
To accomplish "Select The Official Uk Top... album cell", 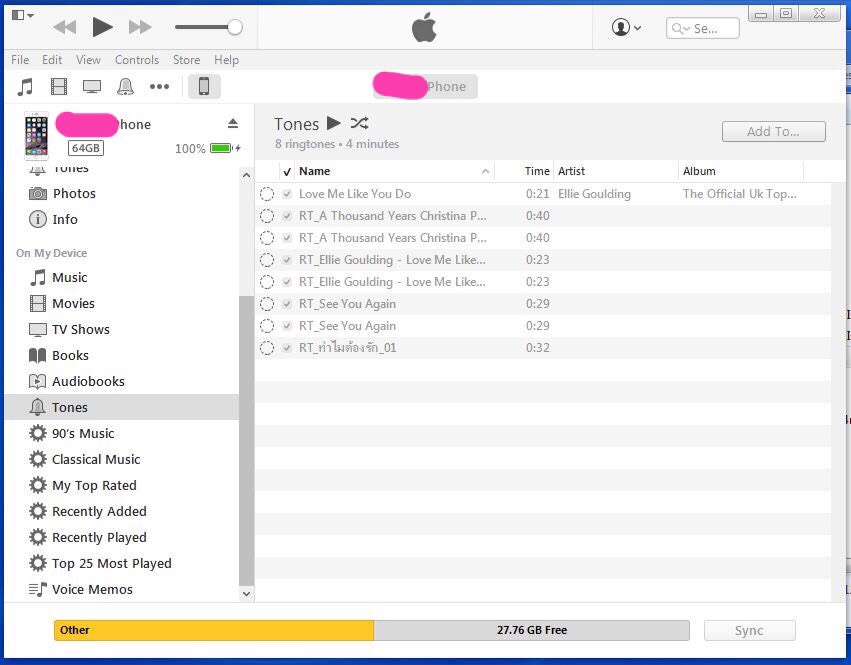I will (x=740, y=194).
